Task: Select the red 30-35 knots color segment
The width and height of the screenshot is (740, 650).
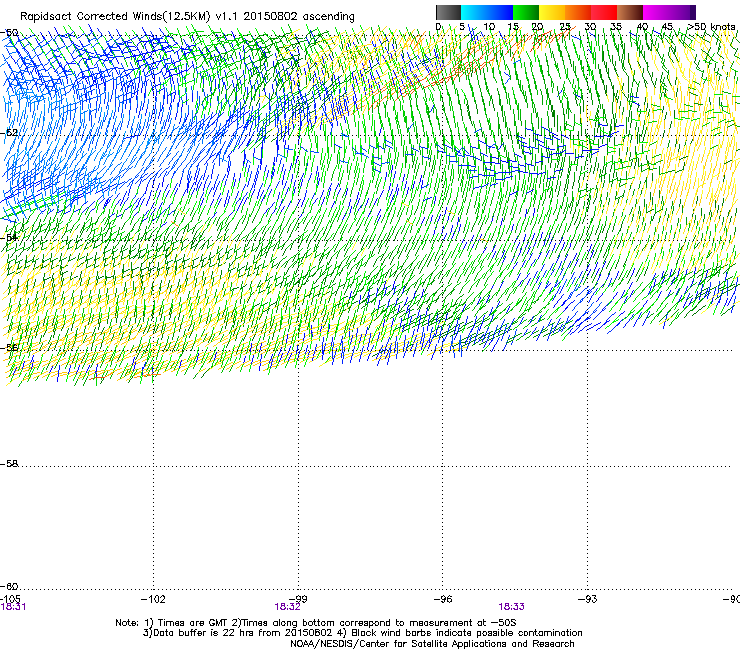Action: [604, 12]
